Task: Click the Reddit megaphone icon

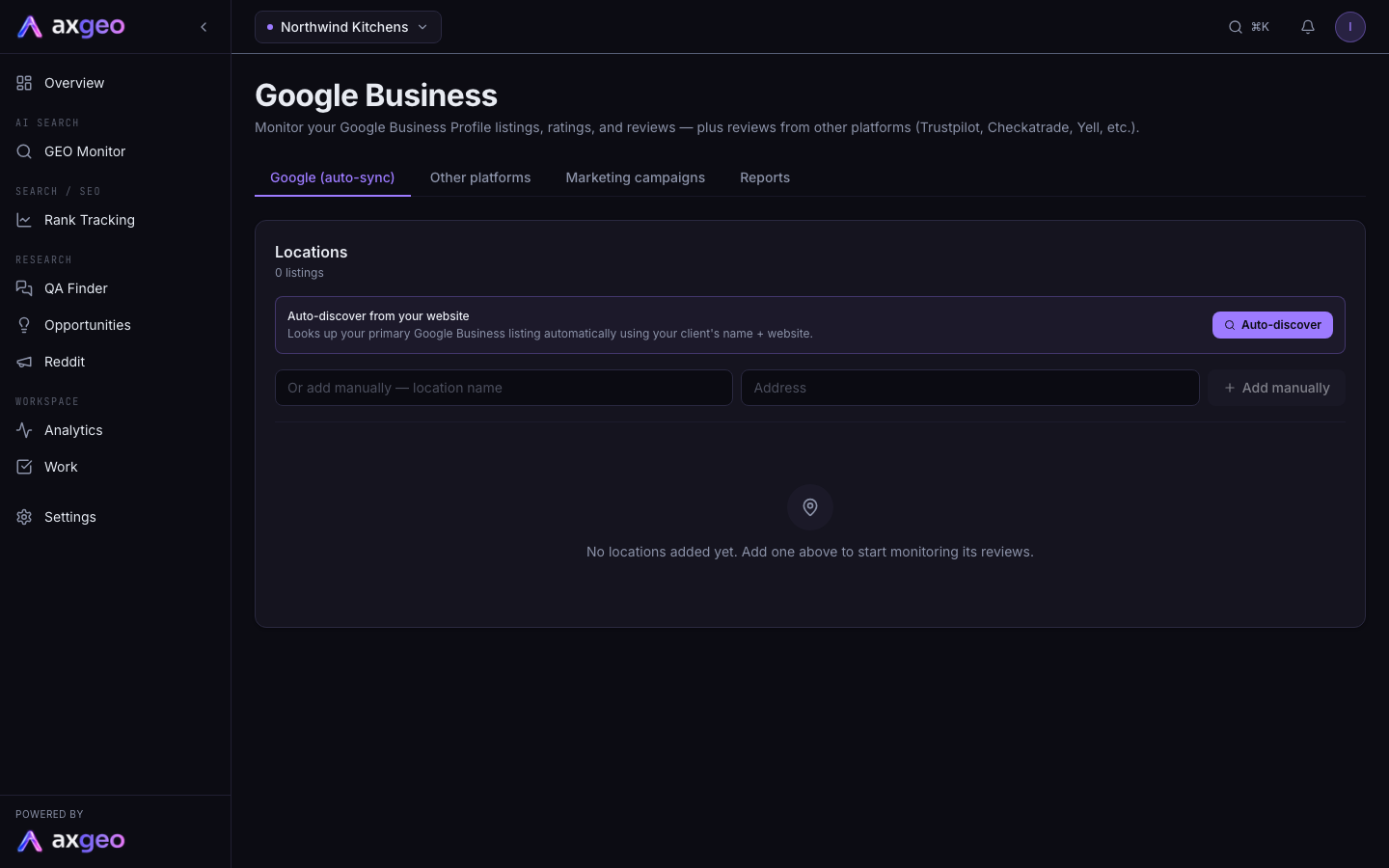Action: 24,362
